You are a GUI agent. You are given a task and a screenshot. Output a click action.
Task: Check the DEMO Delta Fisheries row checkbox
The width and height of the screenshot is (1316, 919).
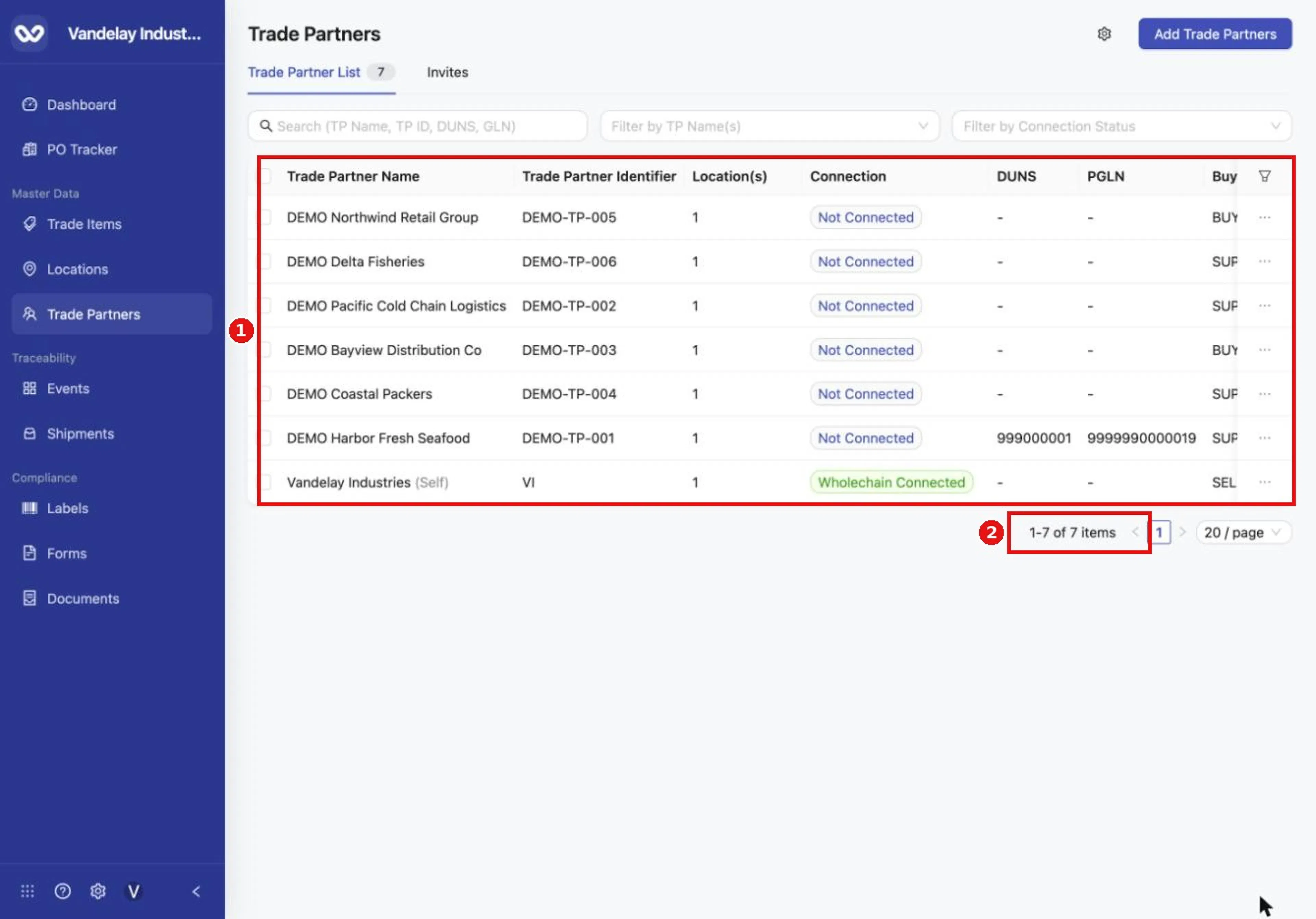point(265,261)
